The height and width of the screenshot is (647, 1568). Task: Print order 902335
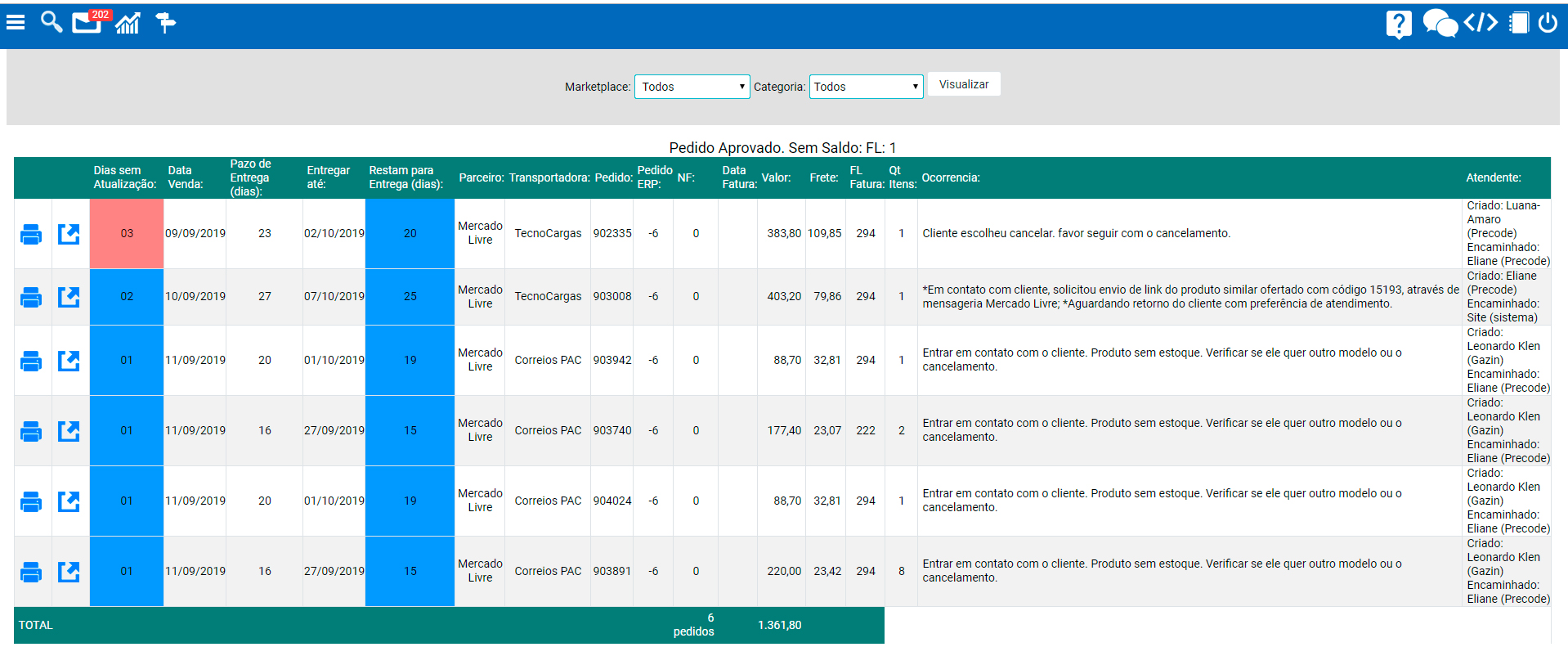[x=31, y=234]
